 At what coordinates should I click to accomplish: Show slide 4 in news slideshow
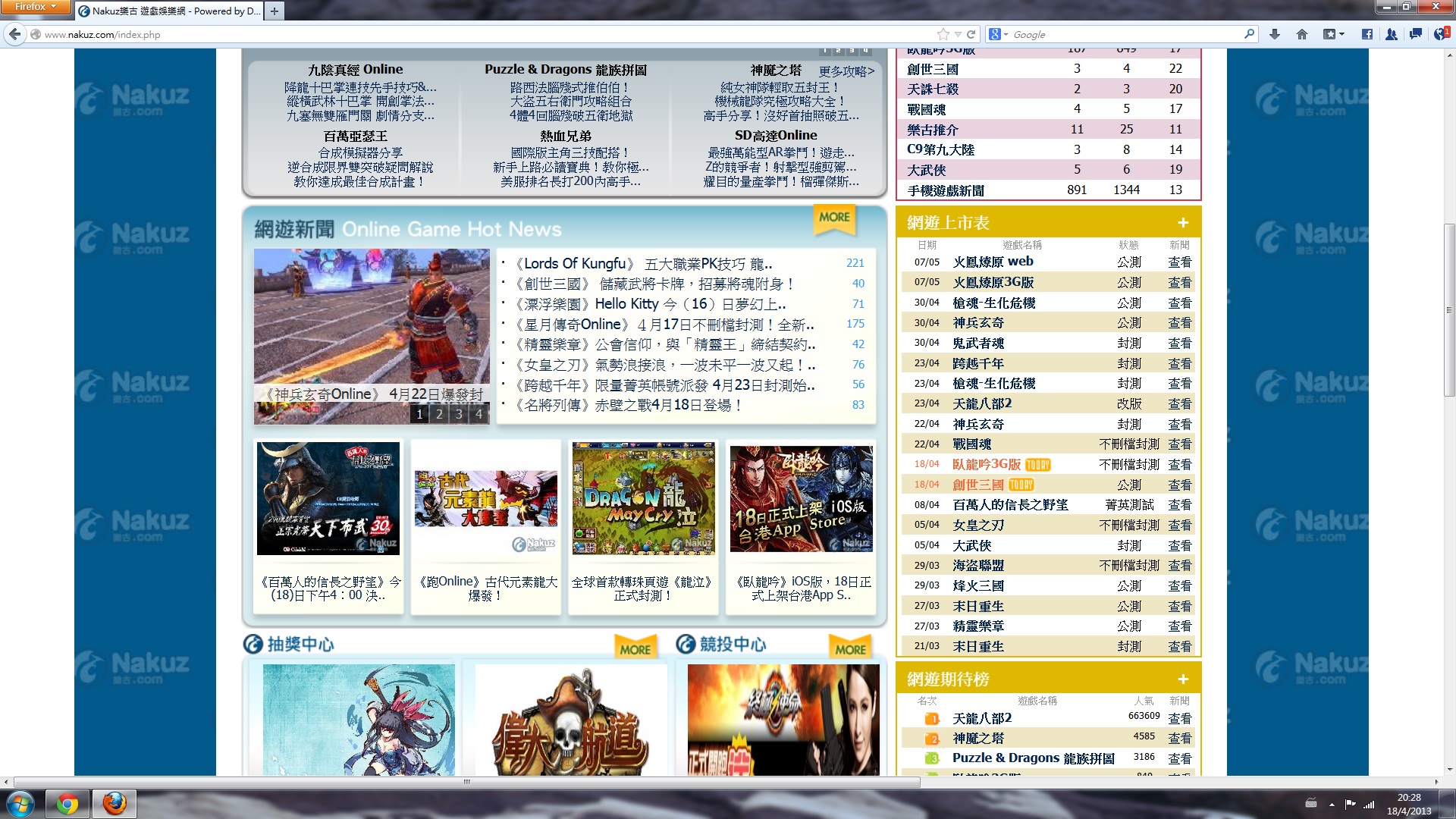[479, 414]
